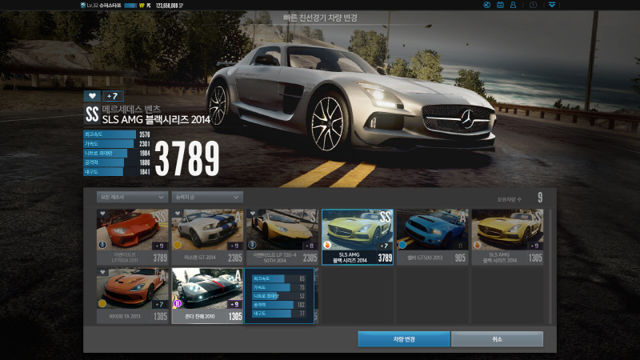
Task: Click the flame badge on selected SLS AMG card
Action: 327,244
